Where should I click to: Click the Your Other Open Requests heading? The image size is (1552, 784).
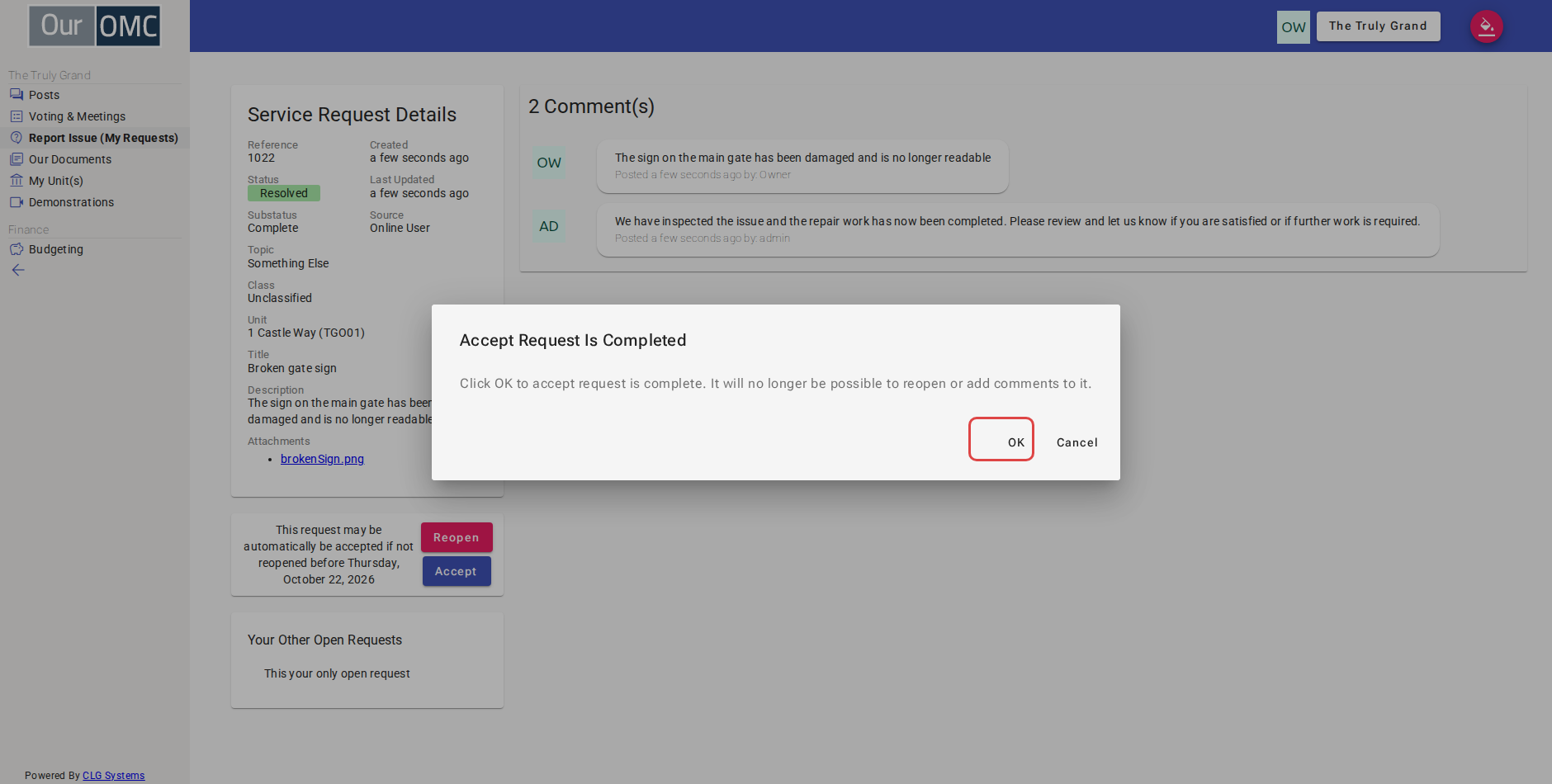(x=324, y=640)
